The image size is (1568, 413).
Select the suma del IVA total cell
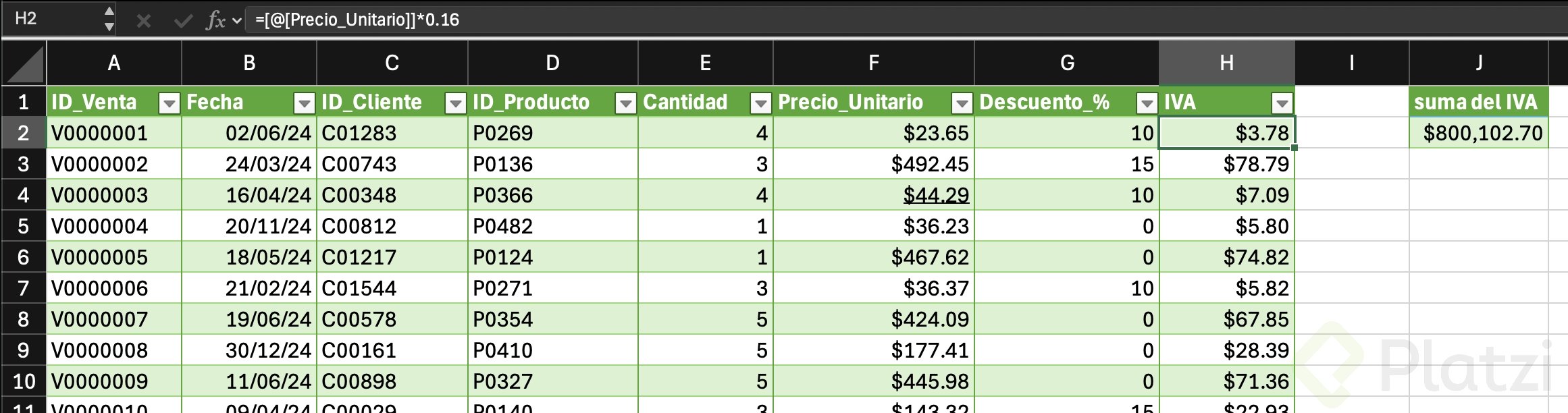click(x=1479, y=133)
